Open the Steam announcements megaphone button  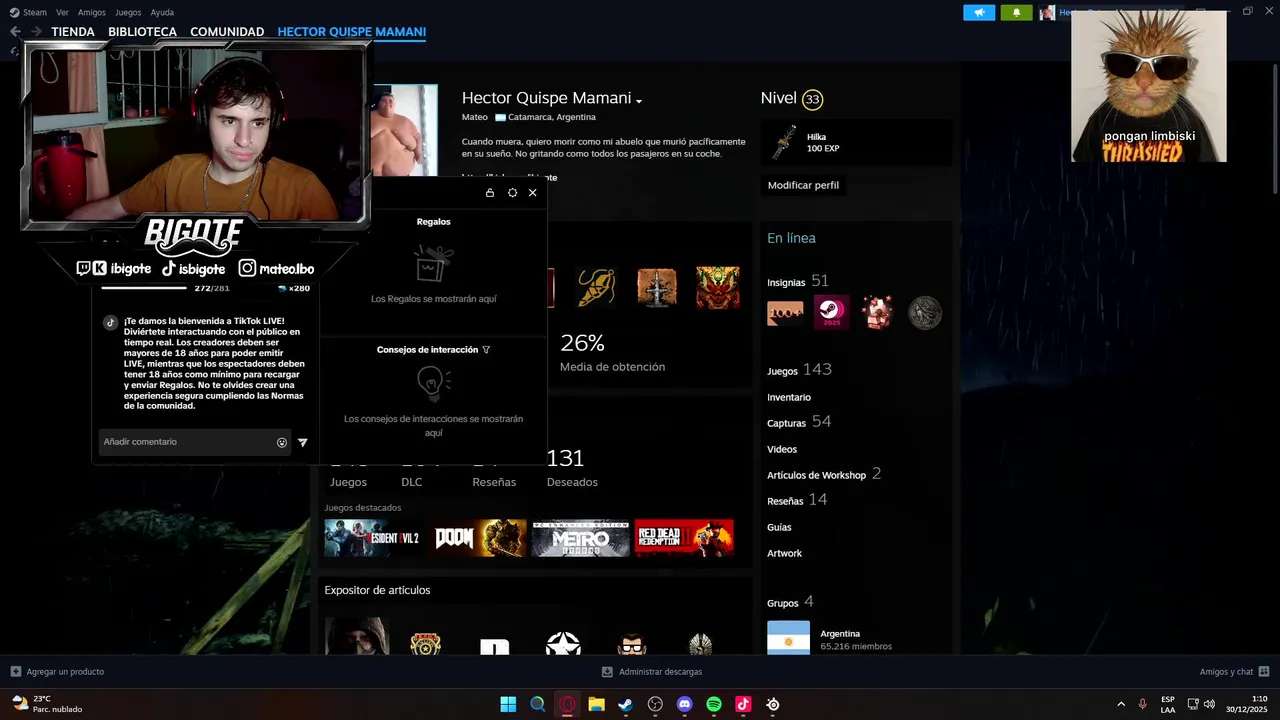(979, 12)
